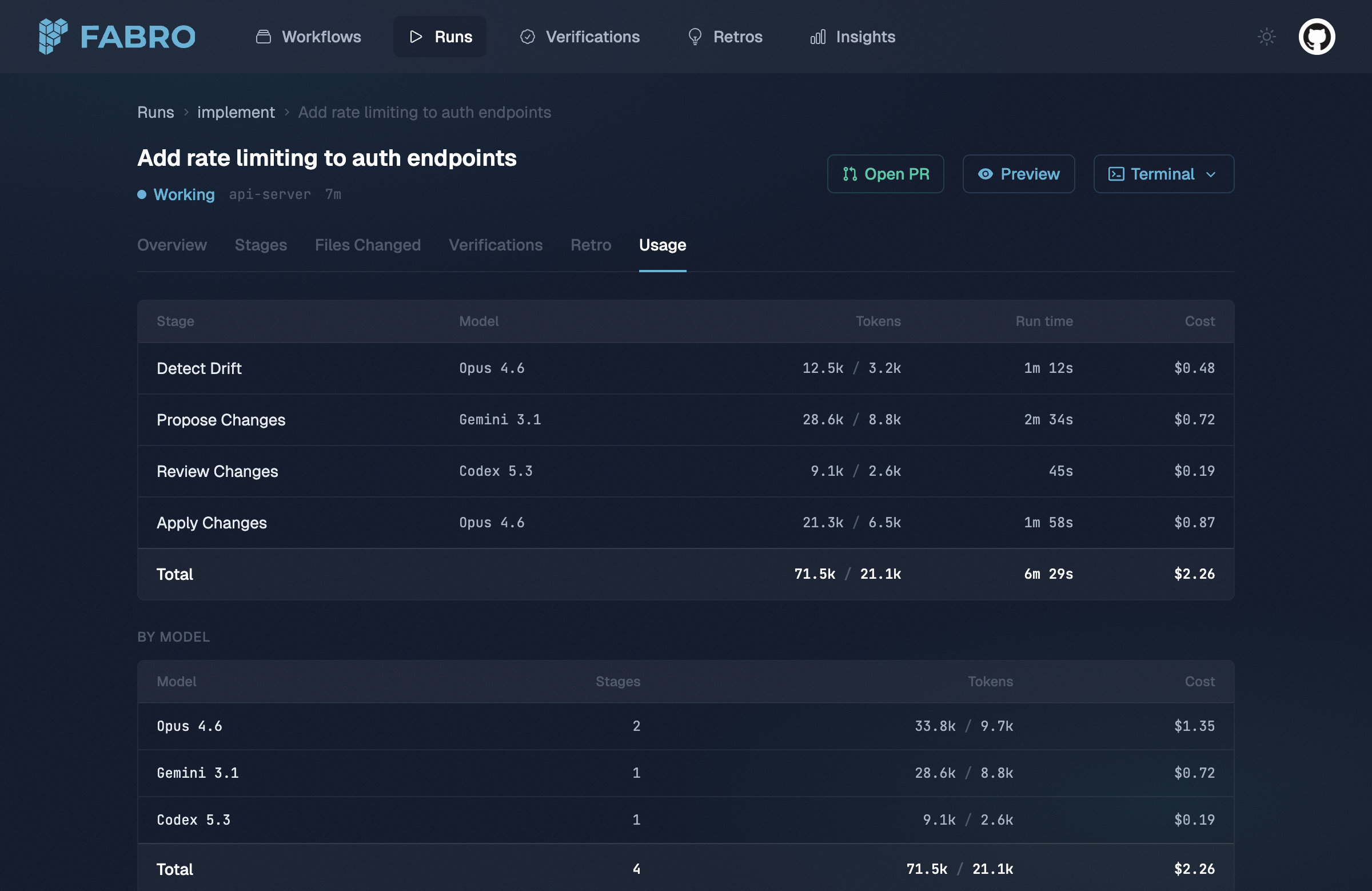1372x891 pixels.
Task: Open the implement breadcrumb link
Action: [236, 112]
